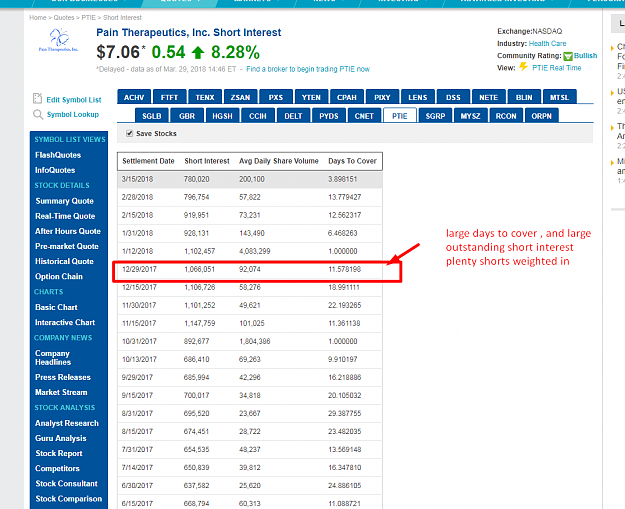The image size is (625, 509).
Task: Switch to the CCIH symbol tab
Action: coord(258,116)
